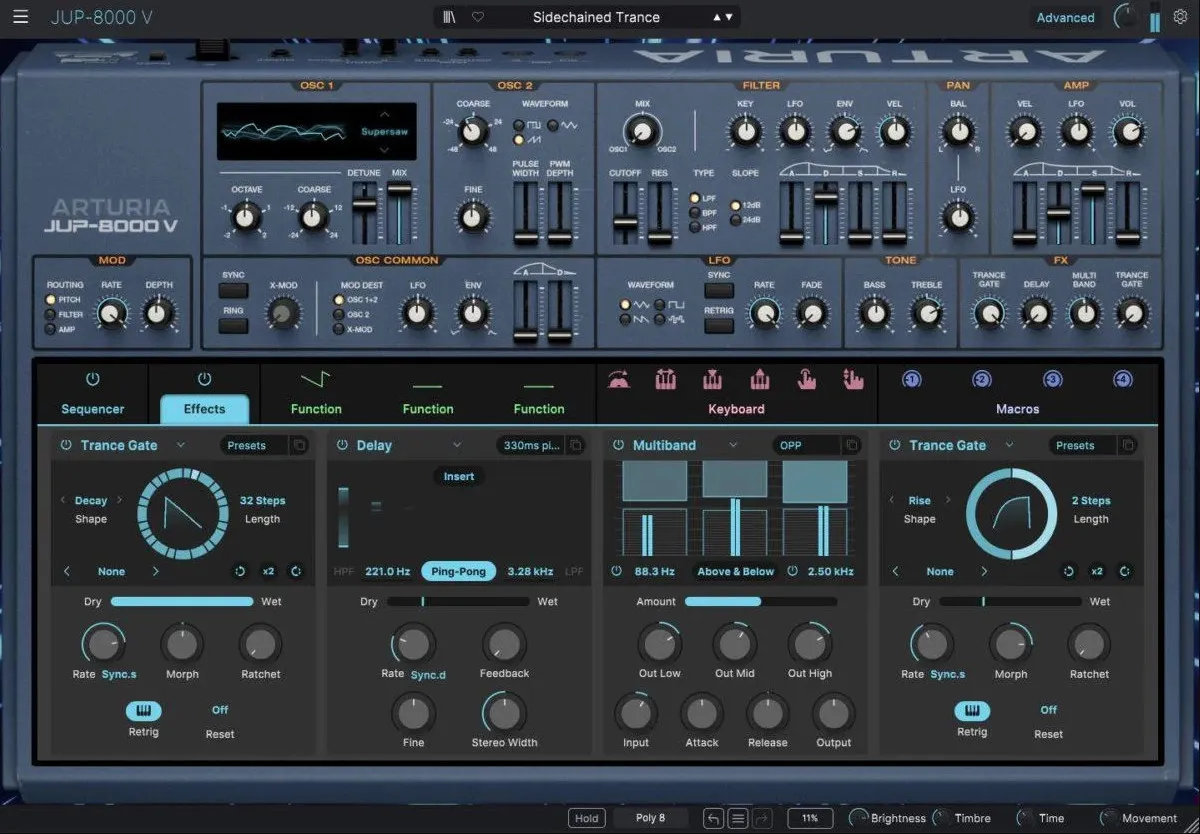Screen dimensions: 1200x834
Task: Open Delay 330ms preset dropdown
Action: click(530, 445)
